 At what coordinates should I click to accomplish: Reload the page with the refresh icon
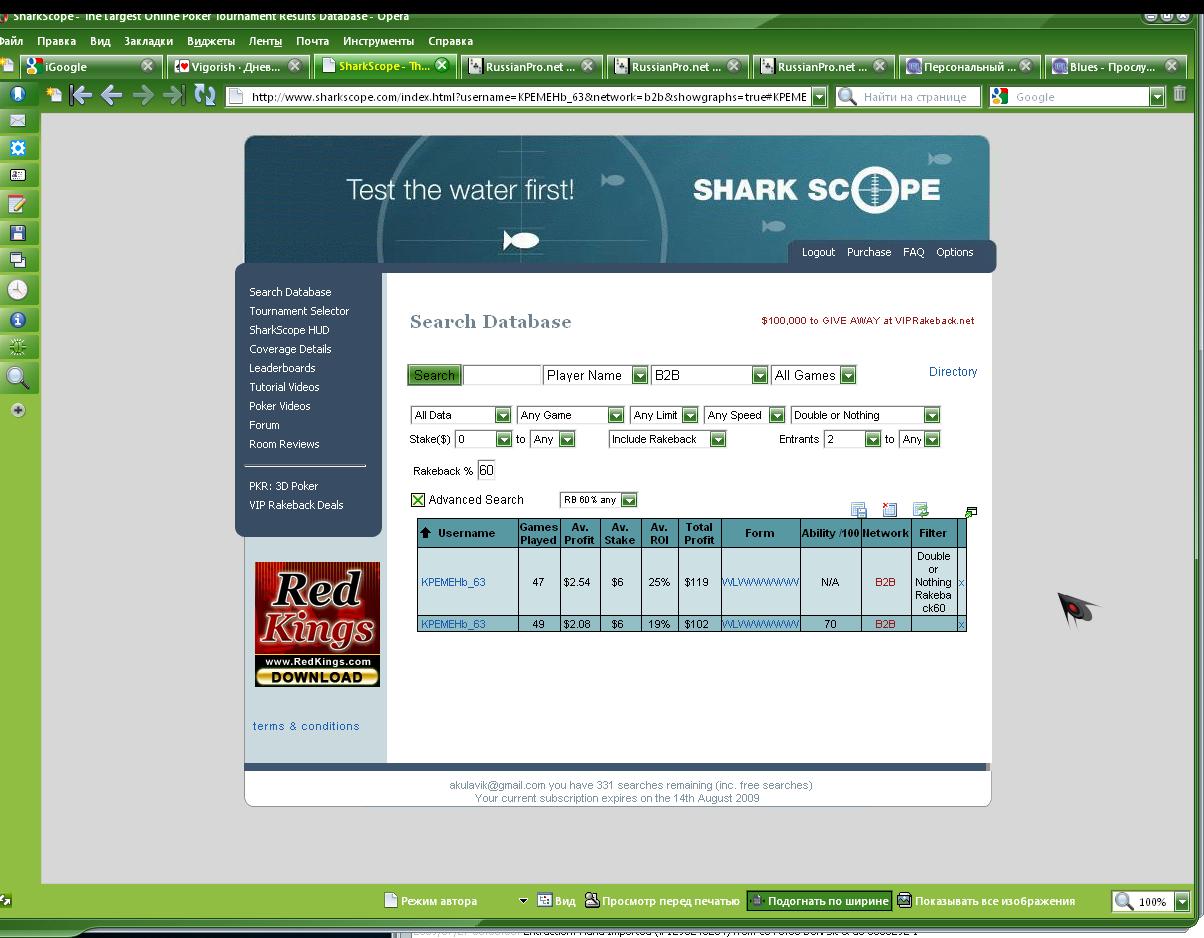click(x=205, y=95)
